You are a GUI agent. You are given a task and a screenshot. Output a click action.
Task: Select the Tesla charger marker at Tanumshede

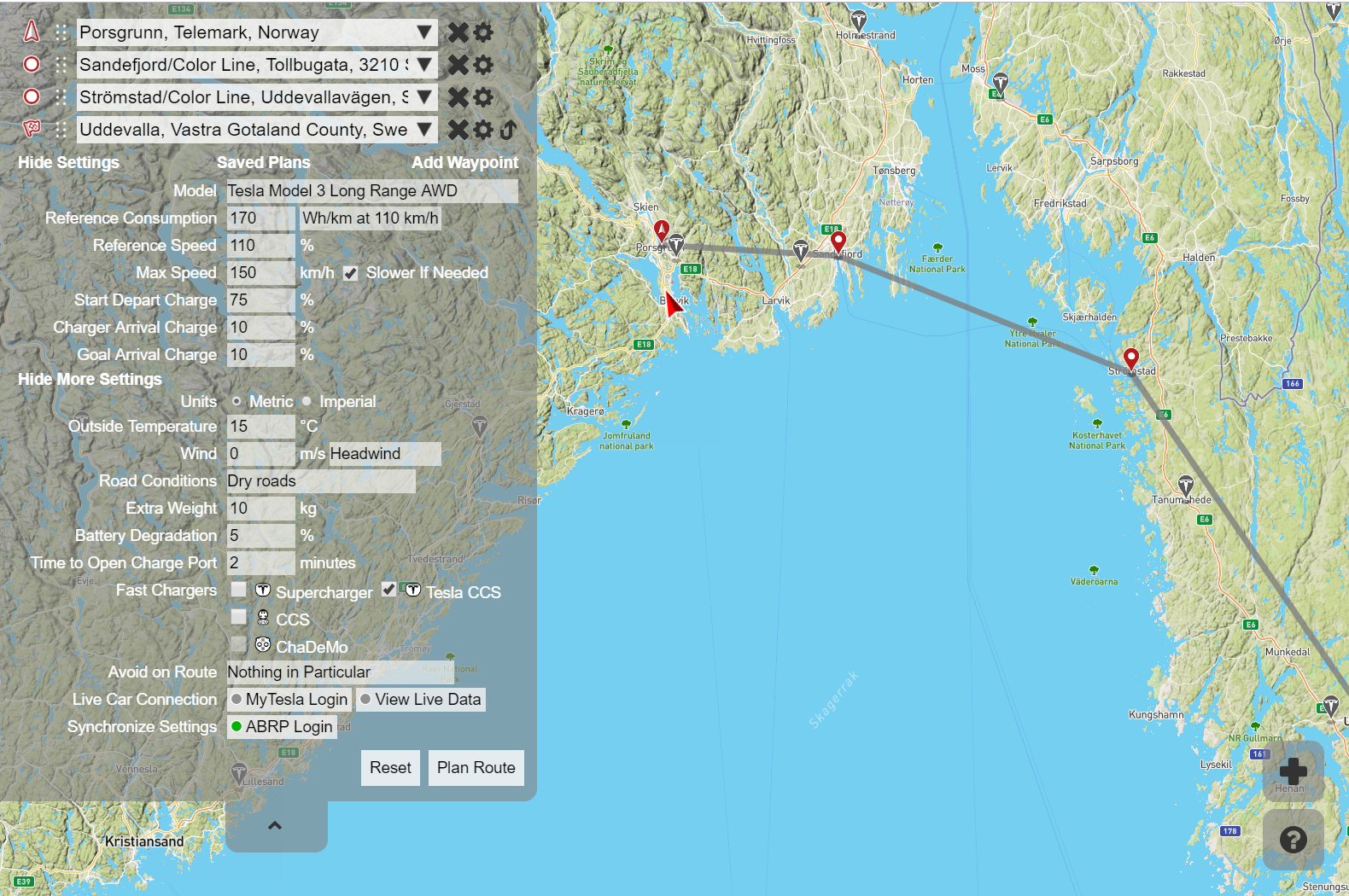1185,486
